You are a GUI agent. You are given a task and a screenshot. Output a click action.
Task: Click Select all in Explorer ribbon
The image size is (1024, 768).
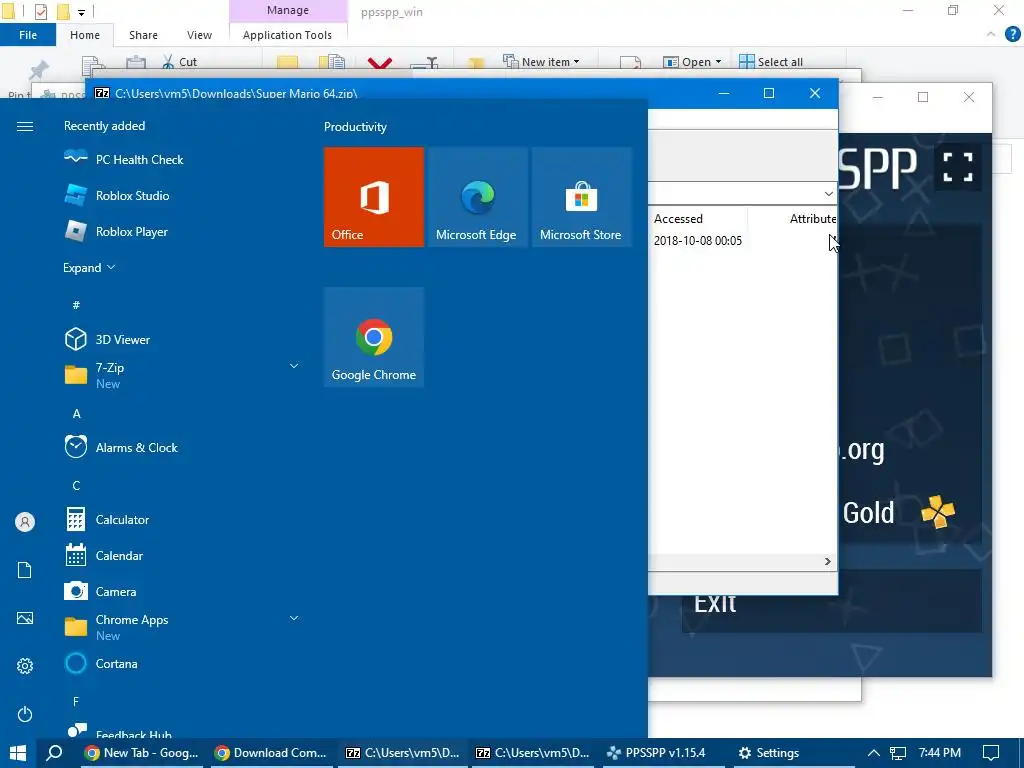point(771,62)
